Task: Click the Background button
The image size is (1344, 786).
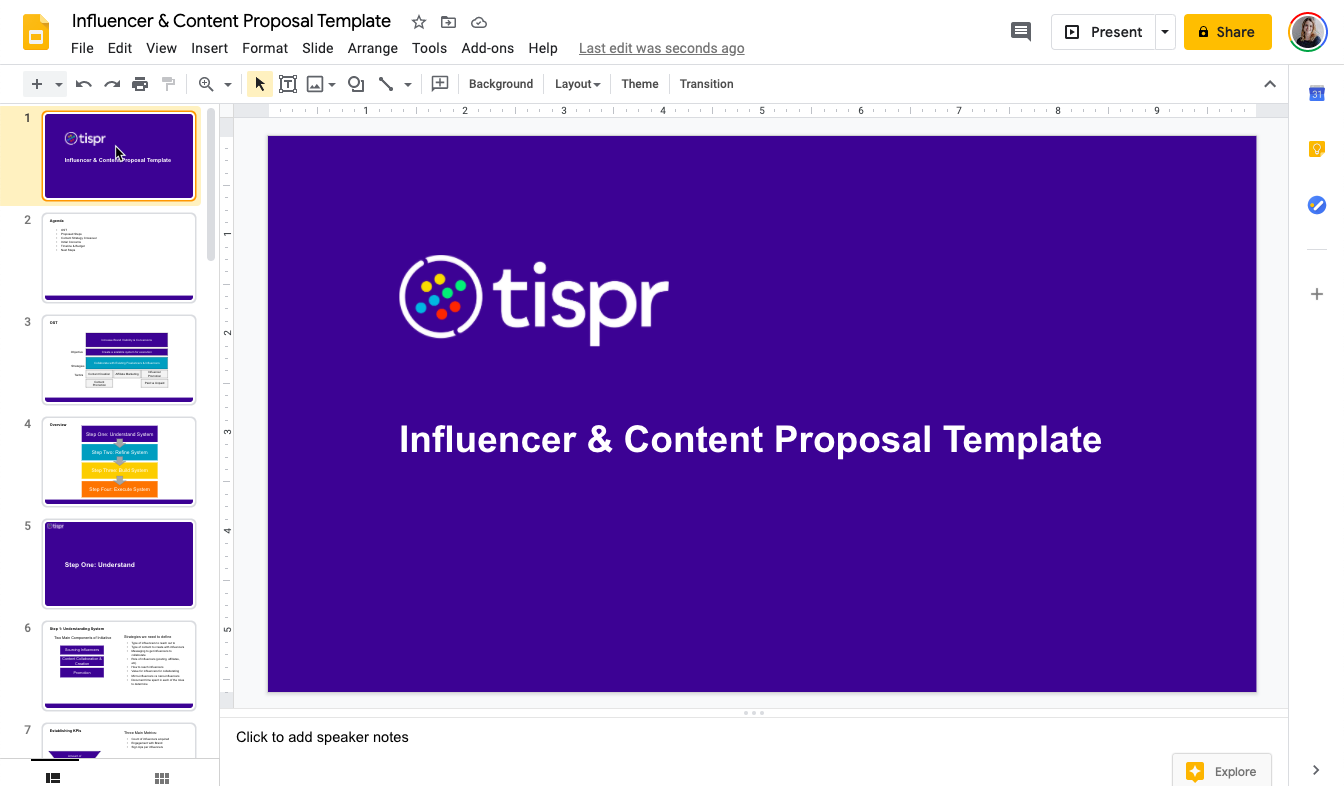Action: pyautogui.click(x=501, y=84)
